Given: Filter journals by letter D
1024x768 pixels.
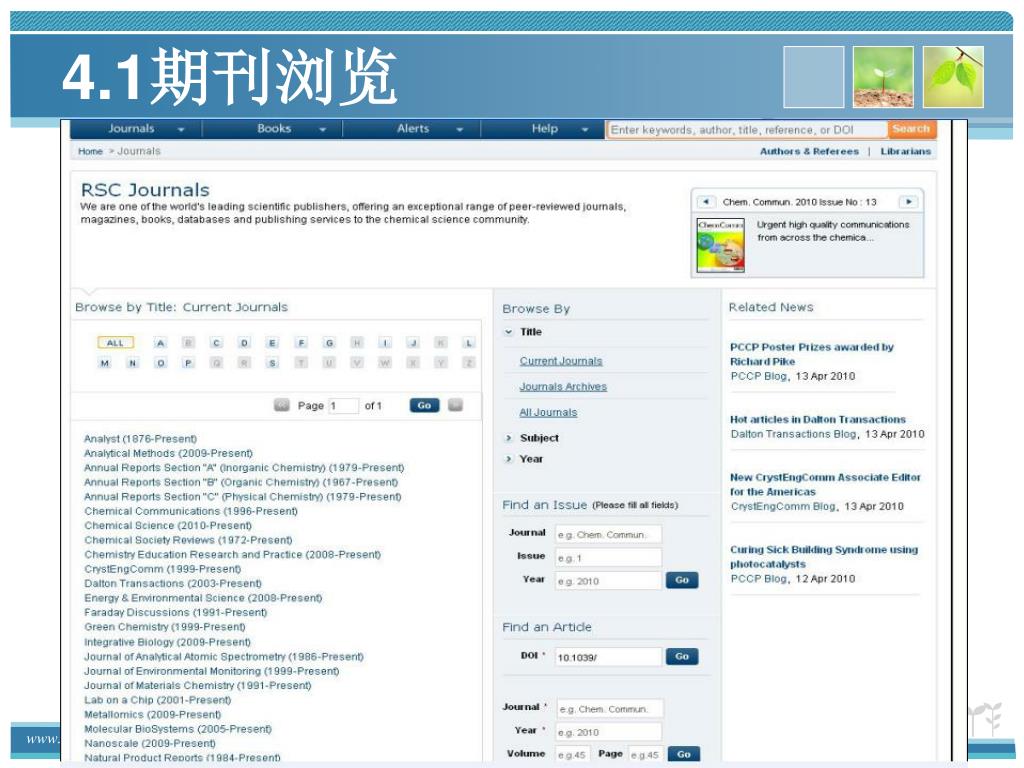Looking at the screenshot, I should click(244, 343).
